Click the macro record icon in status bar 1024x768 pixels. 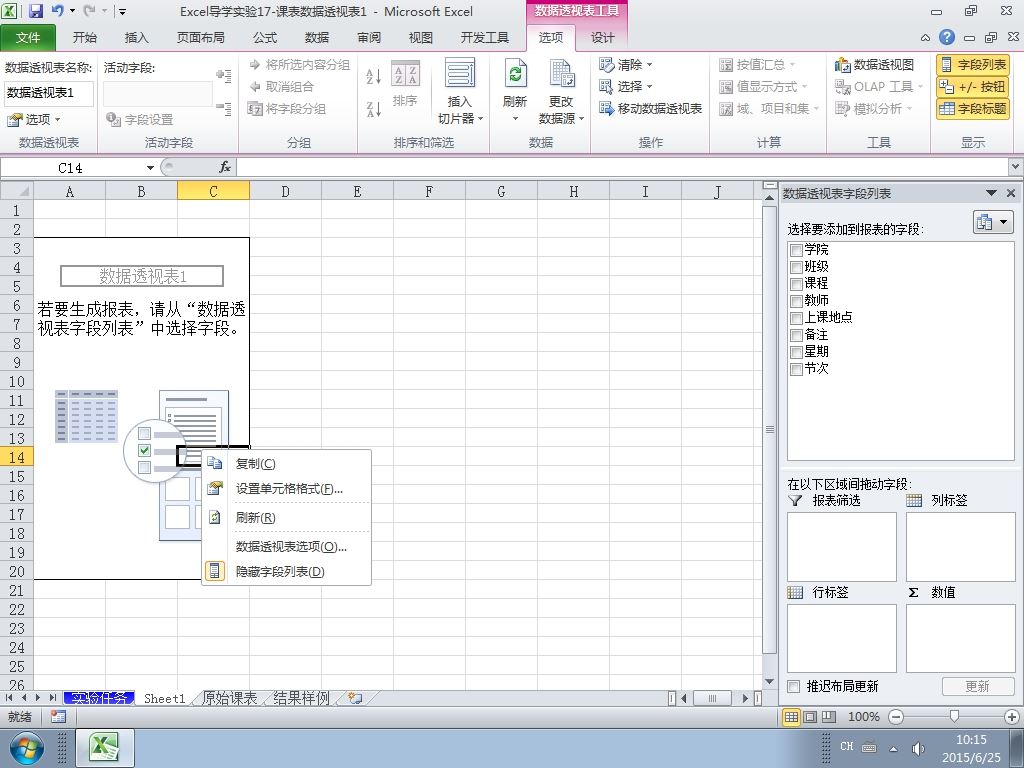click(58, 716)
